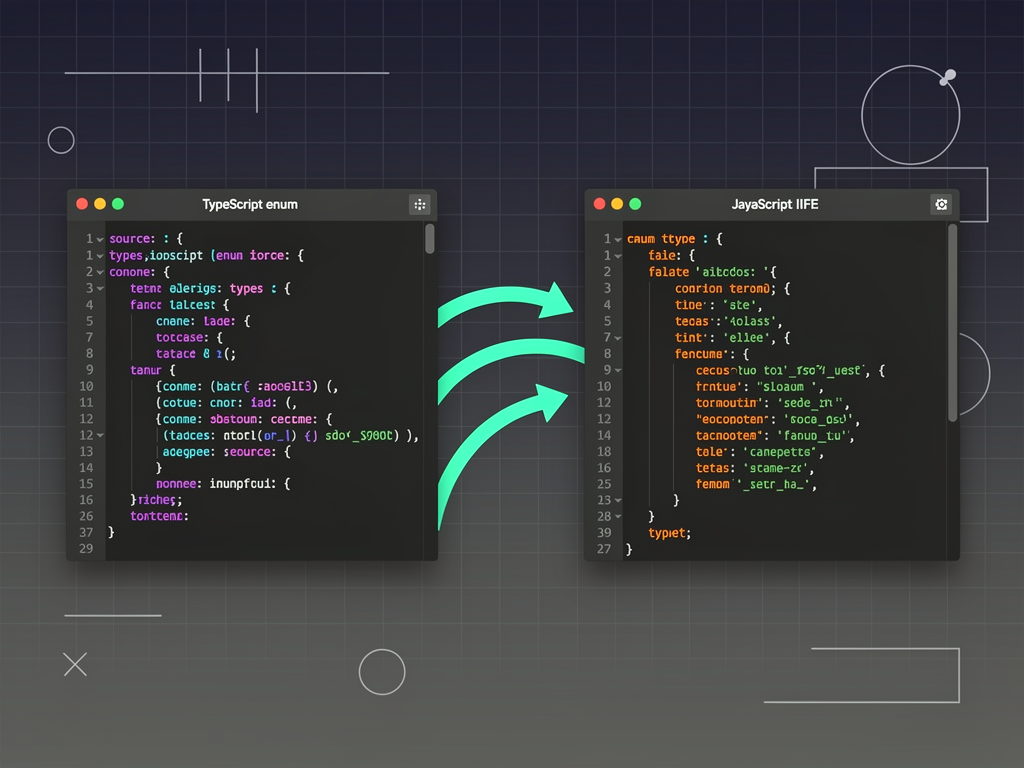Select the 'tecas':'4olass'' line
This screenshot has width=1024, height=768.
728,321
